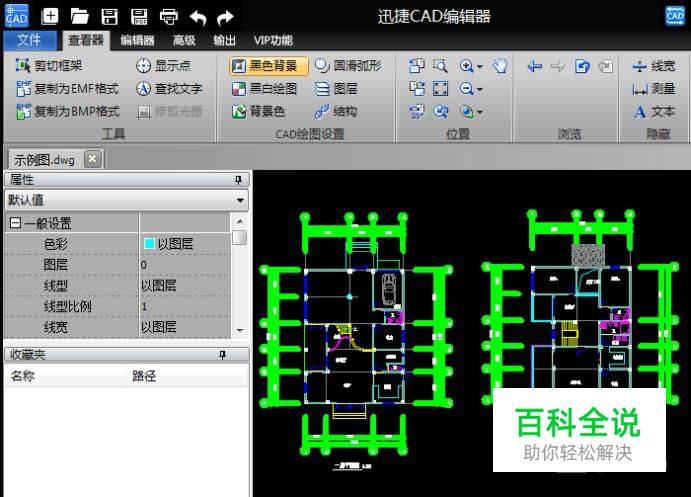Print the drawing with the printer icon
This screenshot has height=497, width=691.
pyautogui.click(x=169, y=17)
